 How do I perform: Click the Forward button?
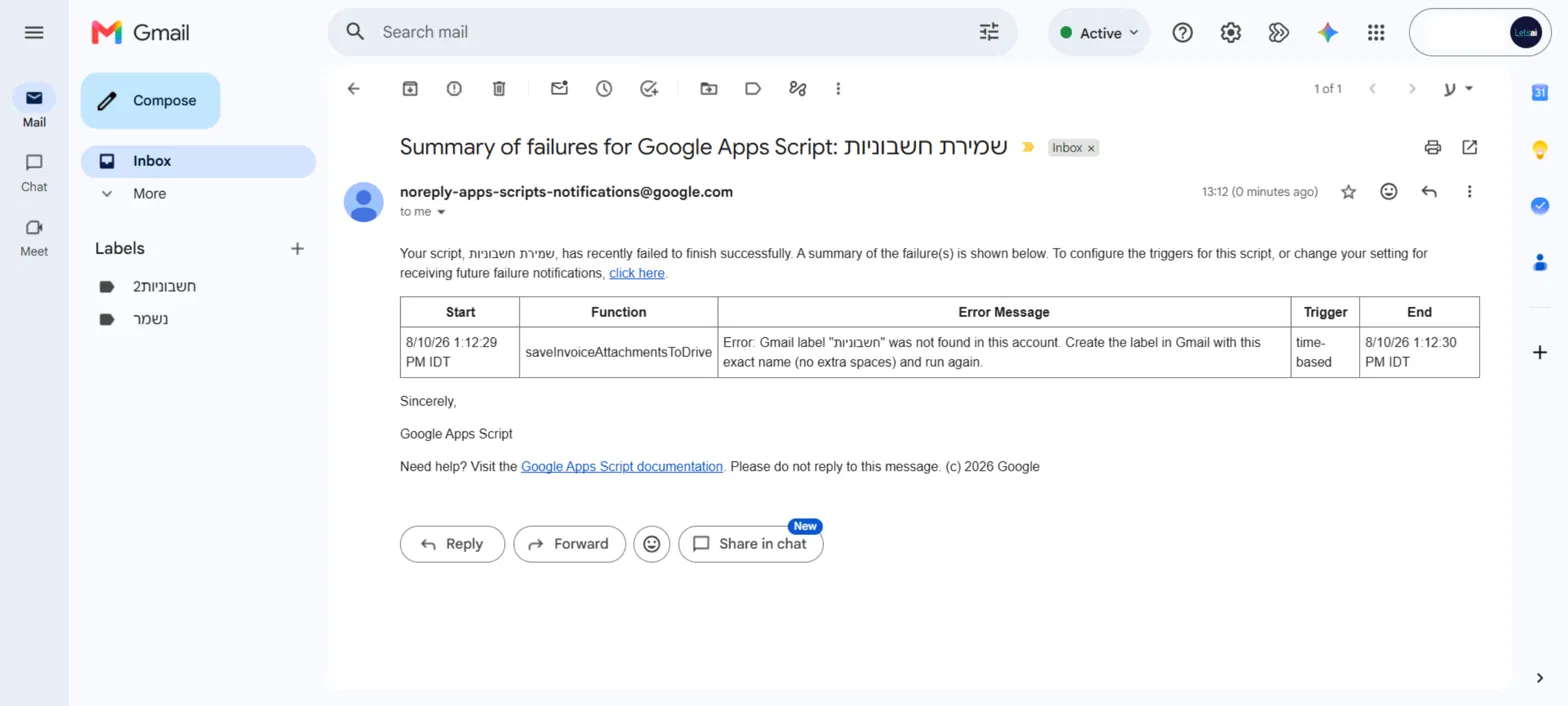pyautogui.click(x=569, y=544)
